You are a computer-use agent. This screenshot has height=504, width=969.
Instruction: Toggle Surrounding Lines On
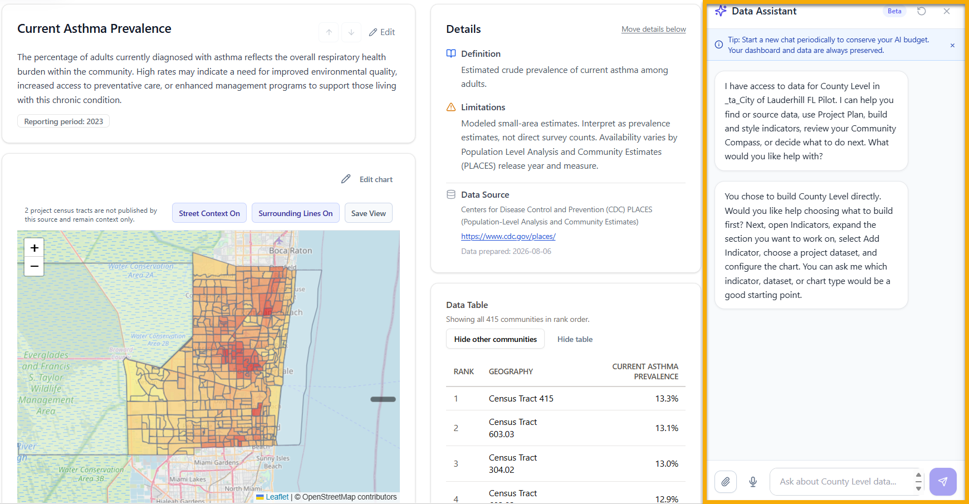tap(295, 213)
